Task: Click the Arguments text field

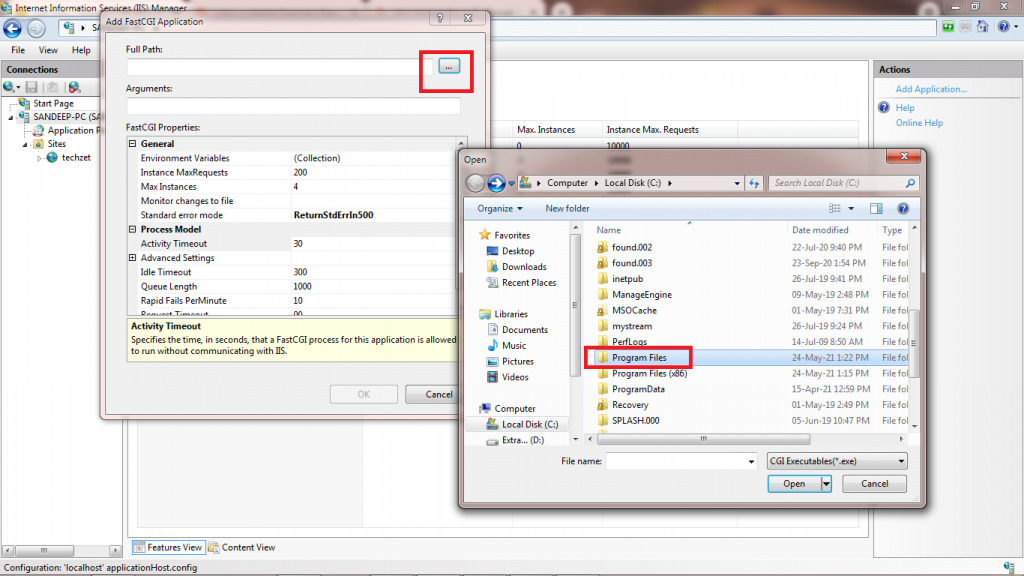Action: [x=293, y=106]
